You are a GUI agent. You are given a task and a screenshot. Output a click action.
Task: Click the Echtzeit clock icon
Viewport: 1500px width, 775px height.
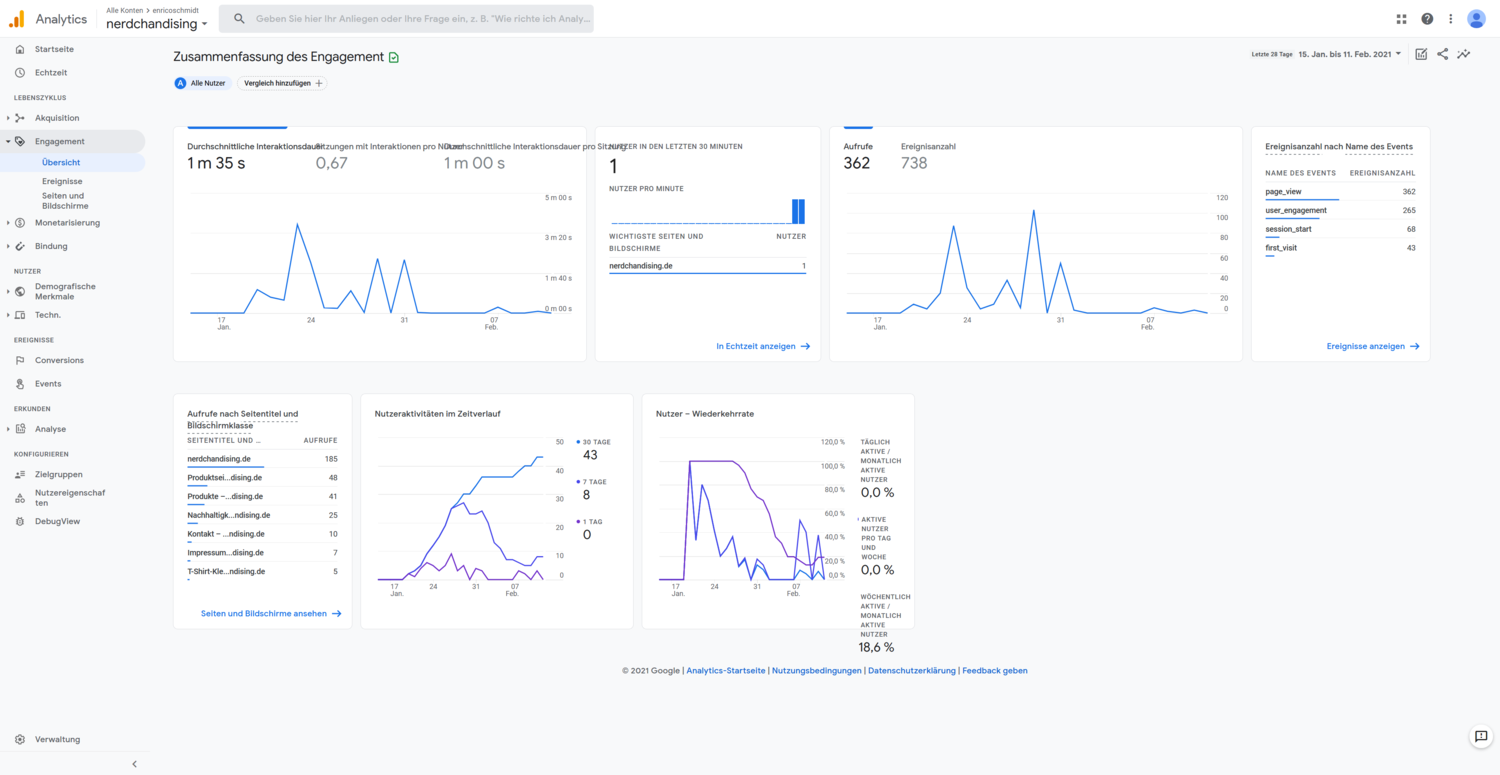click(x=20, y=73)
